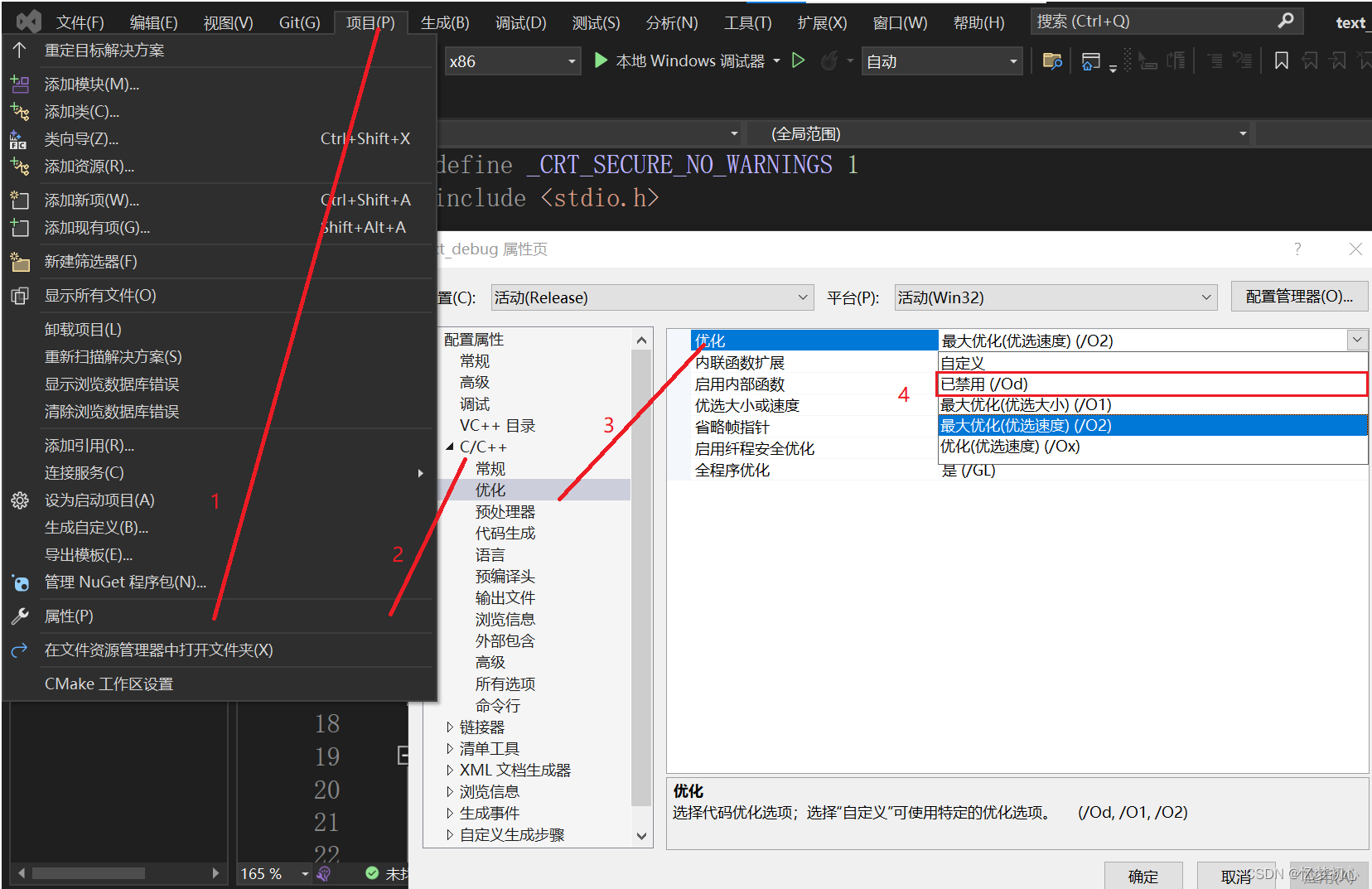
Task: Open the 工具(T) menu
Action: 747,22
